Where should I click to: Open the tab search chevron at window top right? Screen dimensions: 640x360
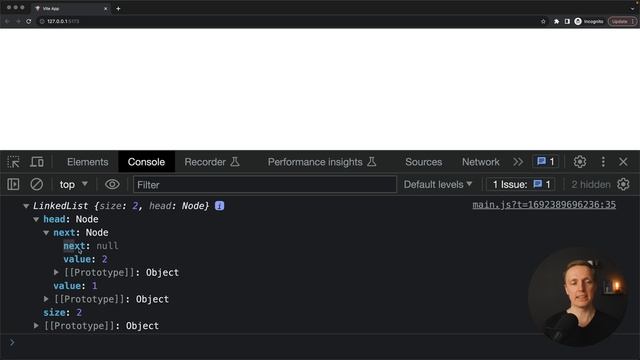633,8
